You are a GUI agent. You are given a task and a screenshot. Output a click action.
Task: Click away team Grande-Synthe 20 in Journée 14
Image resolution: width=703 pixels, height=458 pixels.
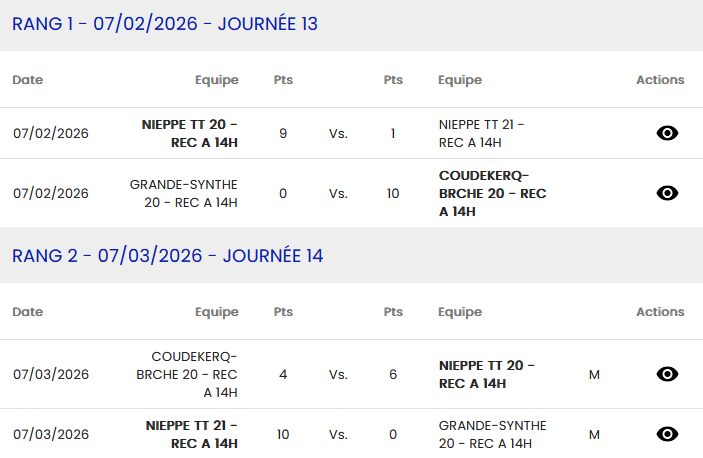click(492, 434)
